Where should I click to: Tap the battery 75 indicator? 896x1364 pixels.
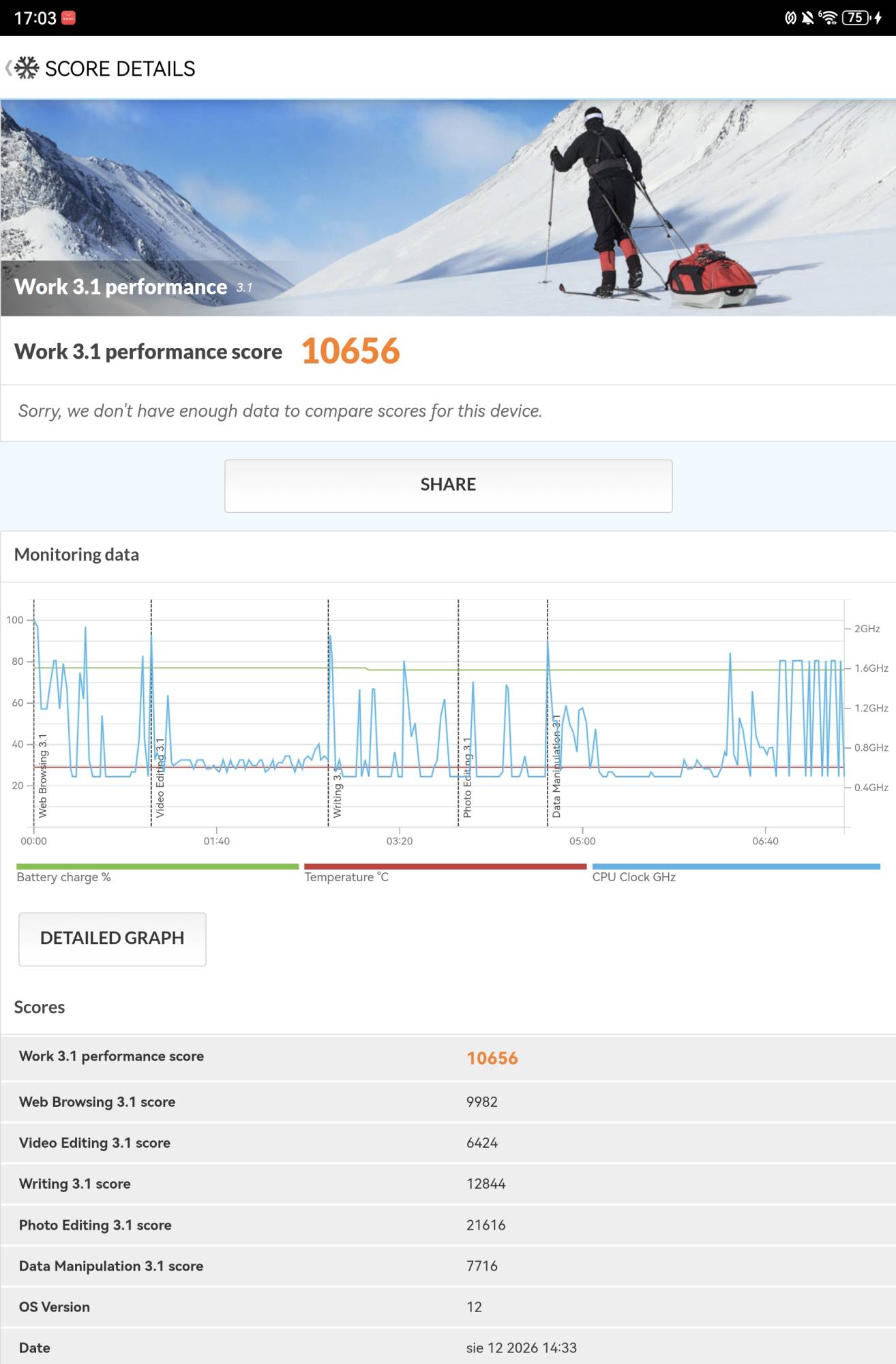click(x=856, y=18)
